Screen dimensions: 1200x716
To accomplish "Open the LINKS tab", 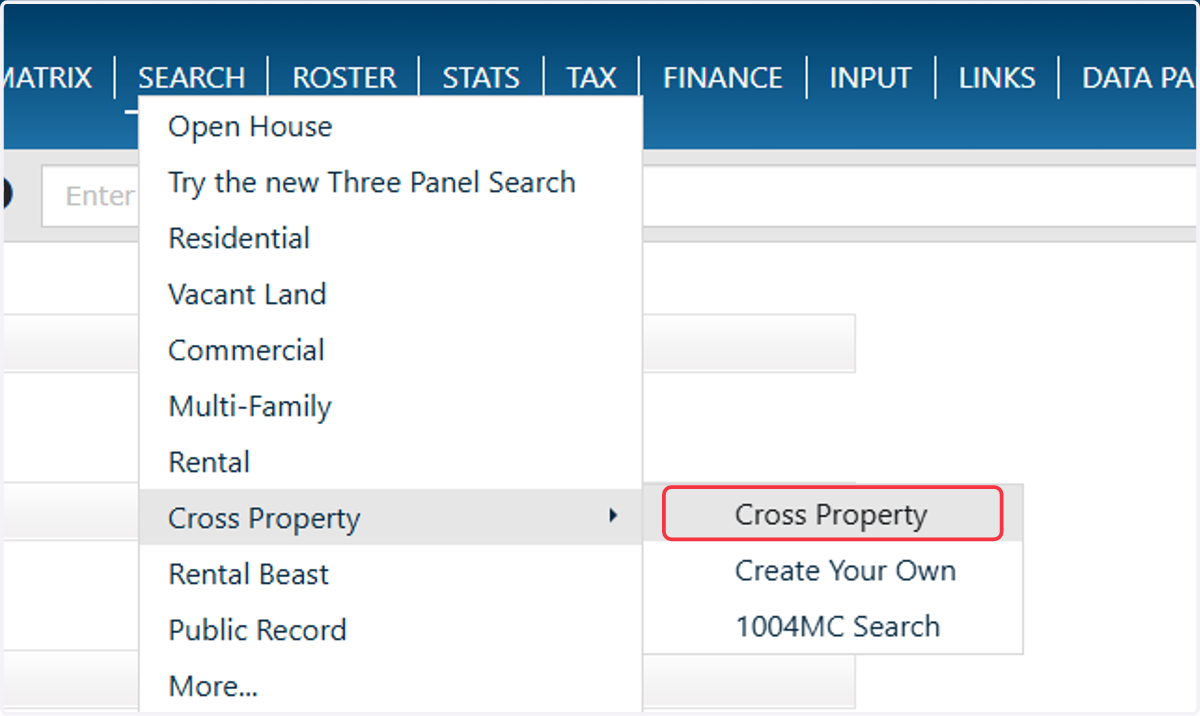I will point(997,78).
